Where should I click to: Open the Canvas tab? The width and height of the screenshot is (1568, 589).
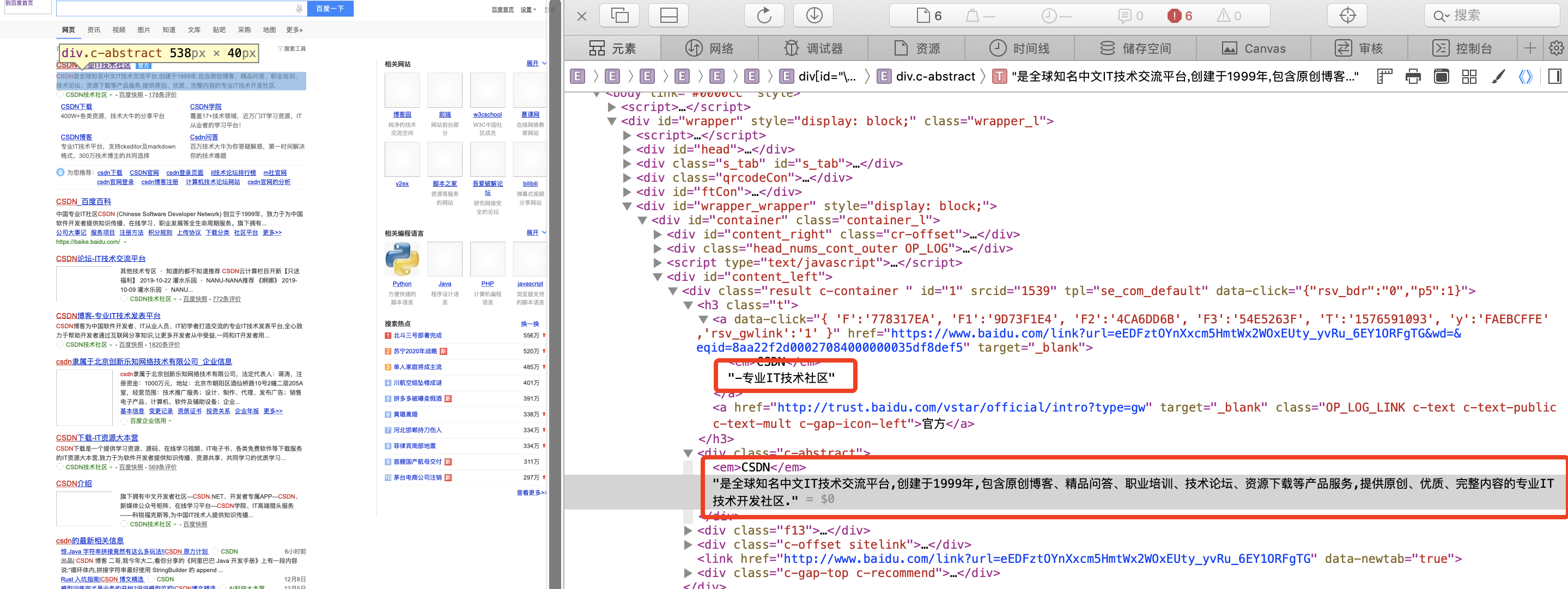(1253, 48)
